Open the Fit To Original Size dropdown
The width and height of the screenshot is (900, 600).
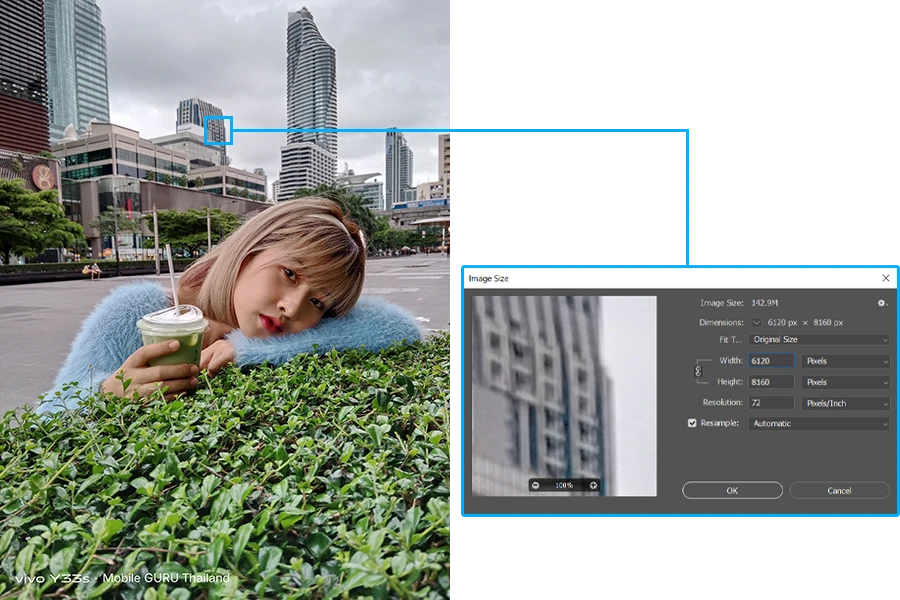tap(819, 340)
